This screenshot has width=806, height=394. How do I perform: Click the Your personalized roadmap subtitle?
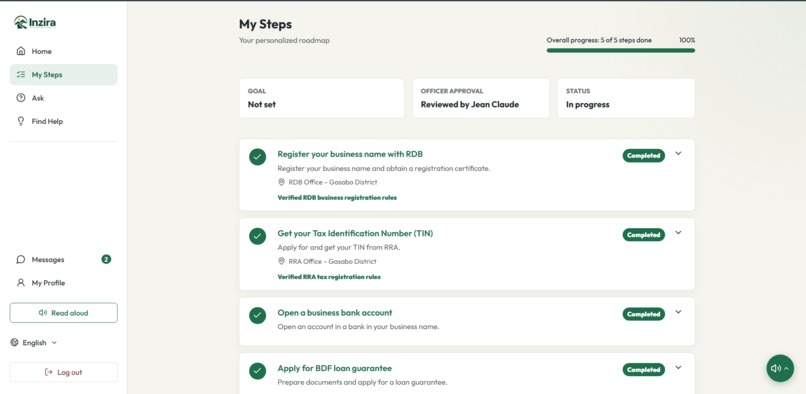[284, 40]
